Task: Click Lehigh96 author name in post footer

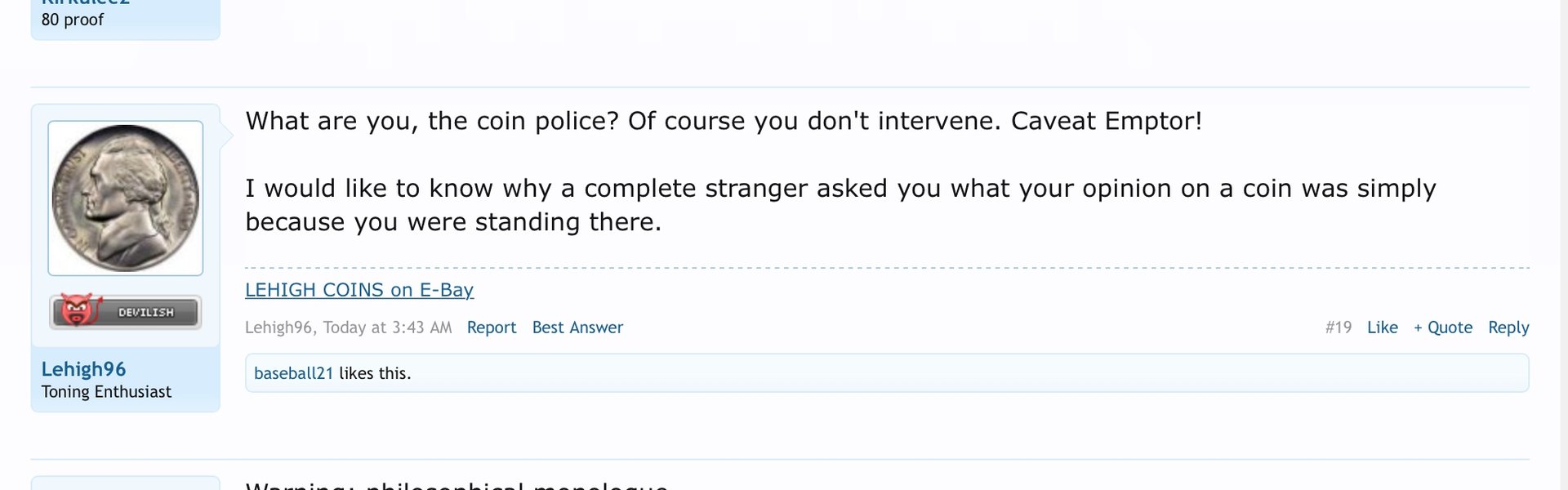Action: pos(278,327)
